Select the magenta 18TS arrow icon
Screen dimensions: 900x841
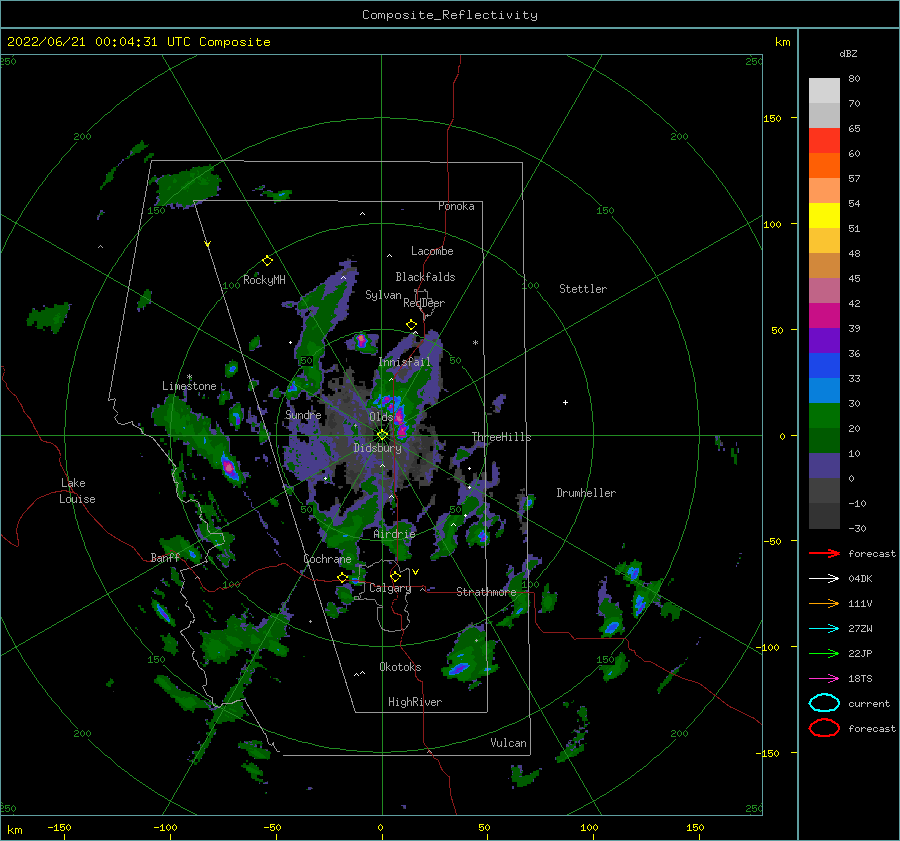pos(824,679)
